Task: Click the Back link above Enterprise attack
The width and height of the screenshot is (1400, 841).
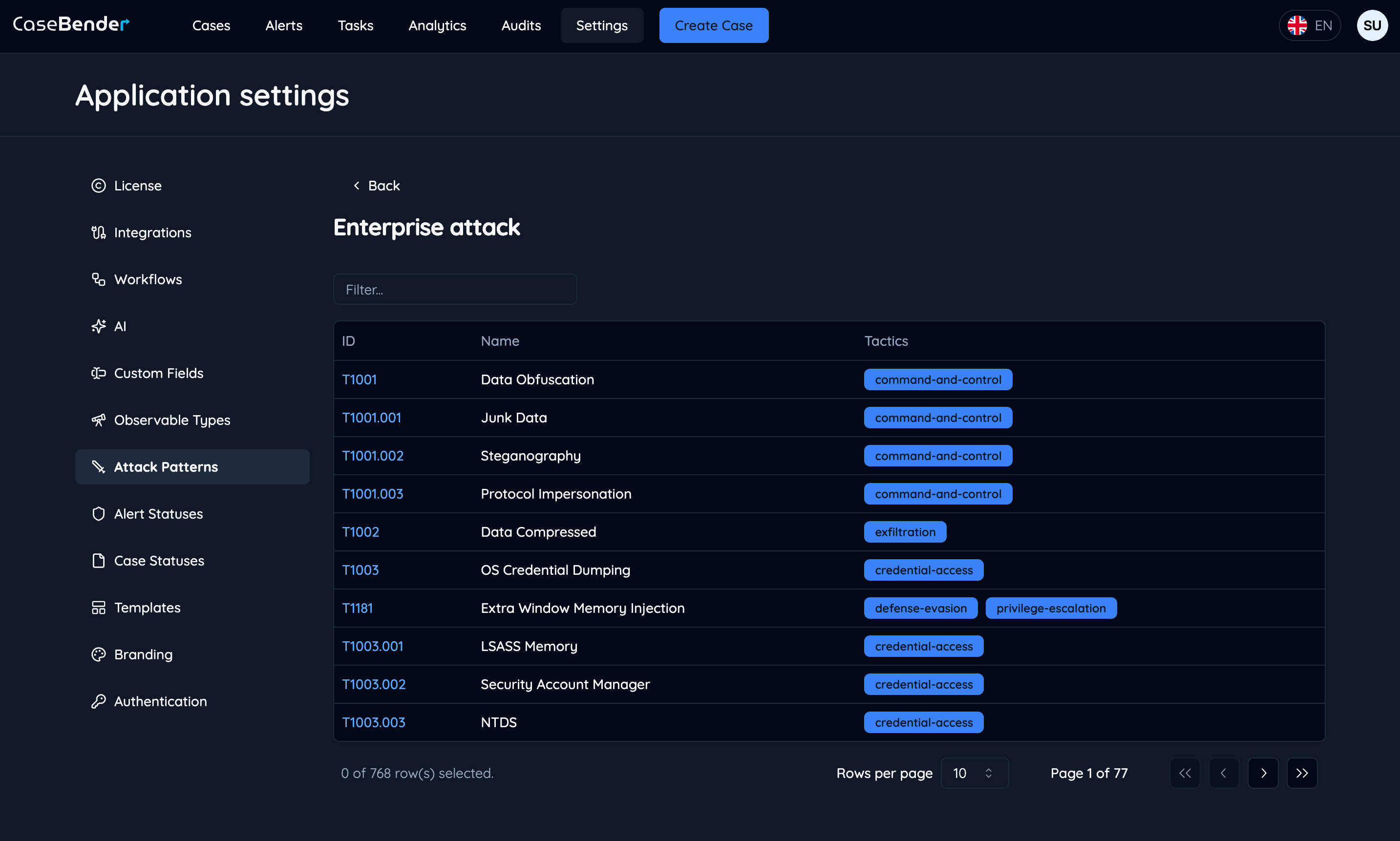Action: pyautogui.click(x=376, y=186)
